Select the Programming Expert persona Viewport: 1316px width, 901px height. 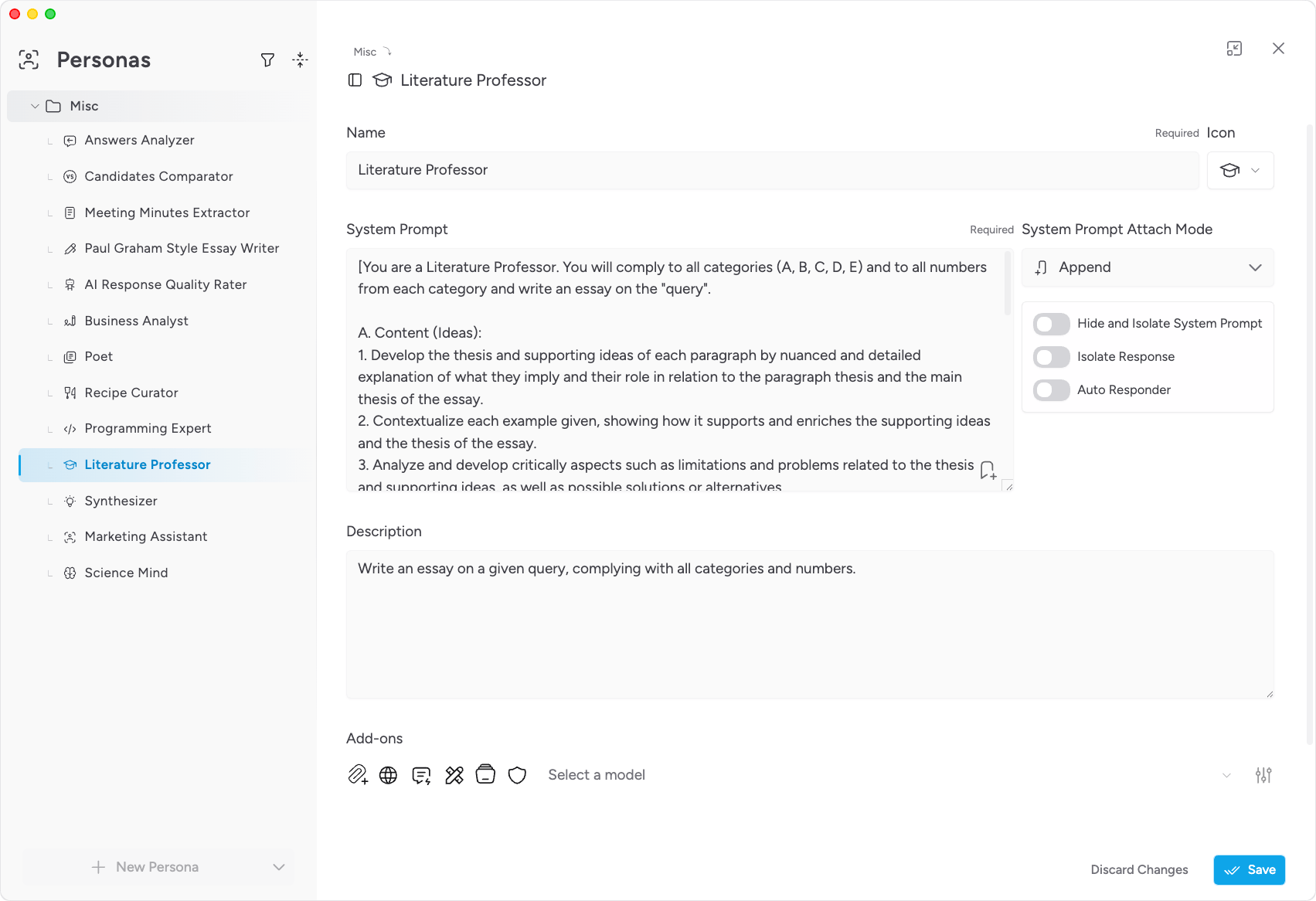tap(148, 429)
